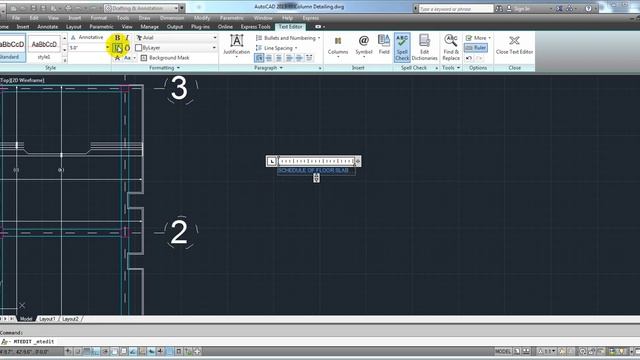Switch to the Express Tools ribbon tab
Viewport: 640px width, 360px height.
pyautogui.click(x=256, y=27)
